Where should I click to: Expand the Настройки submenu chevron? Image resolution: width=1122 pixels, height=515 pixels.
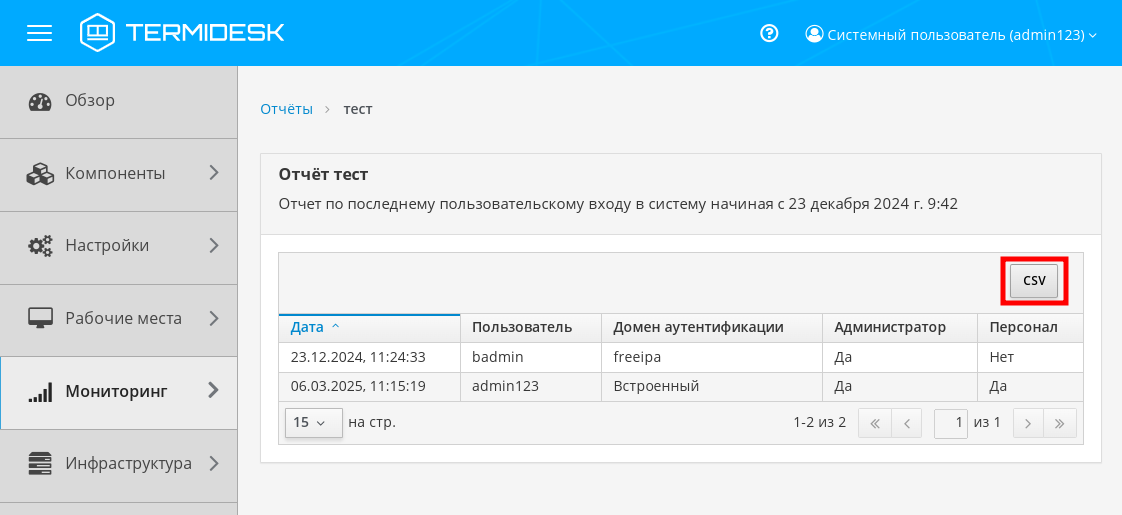[x=213, y=245]
